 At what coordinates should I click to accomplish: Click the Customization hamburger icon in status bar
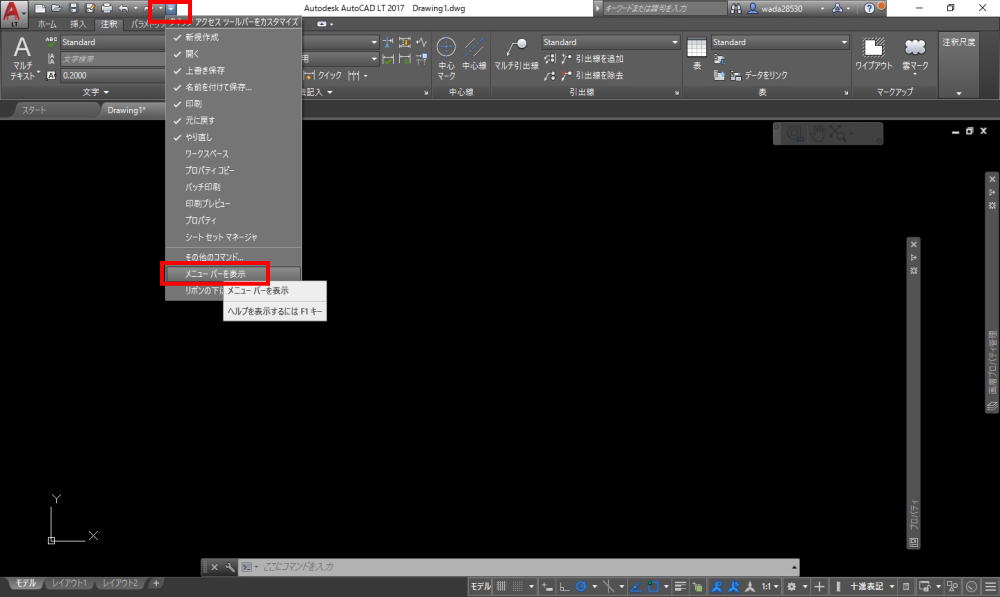click(x=990, y=586)
